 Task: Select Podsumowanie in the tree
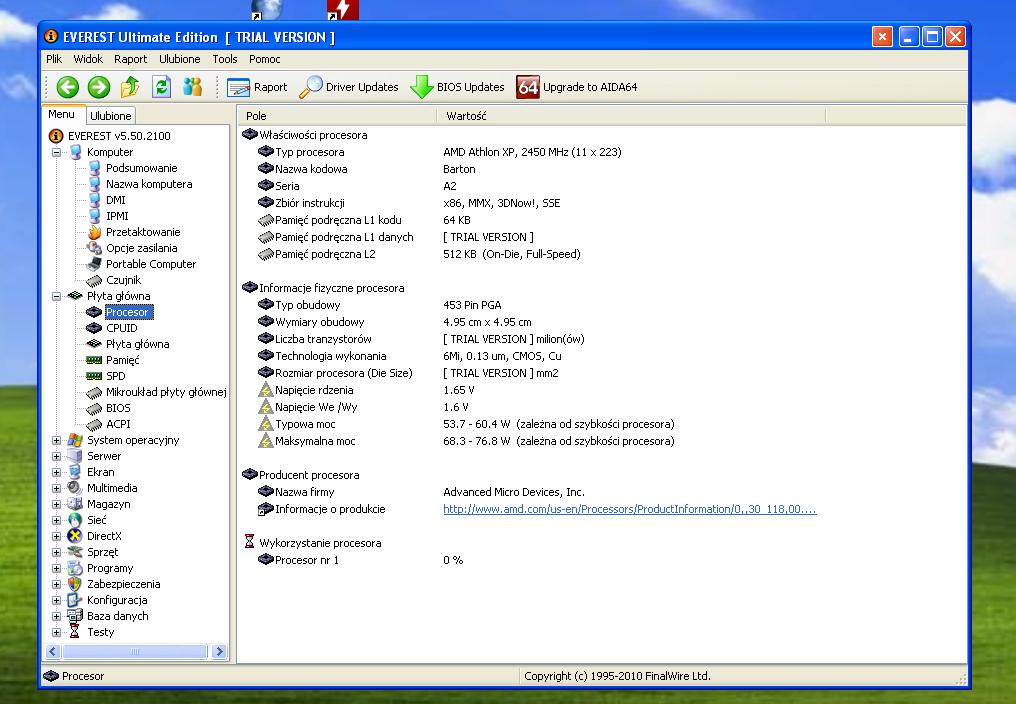(141, 168)
